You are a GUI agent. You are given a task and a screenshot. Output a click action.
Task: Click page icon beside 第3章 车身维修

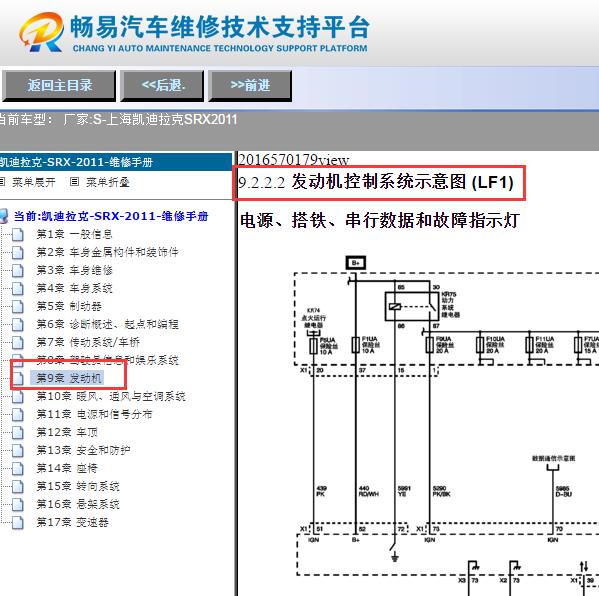(18, 270)
